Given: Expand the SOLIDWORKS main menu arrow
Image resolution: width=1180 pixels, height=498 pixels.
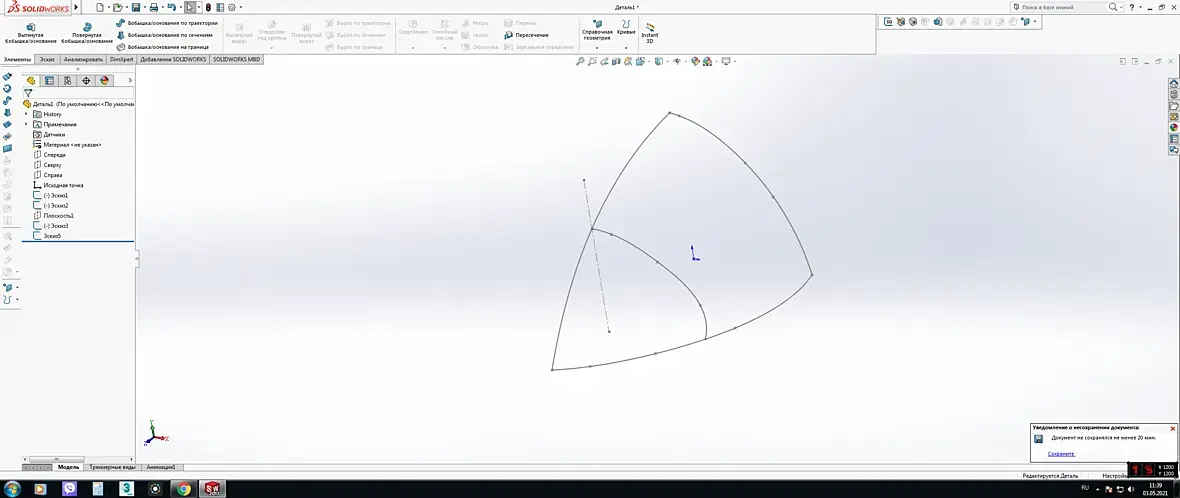Looking at the screenshot, I should (x=76, y=8).
